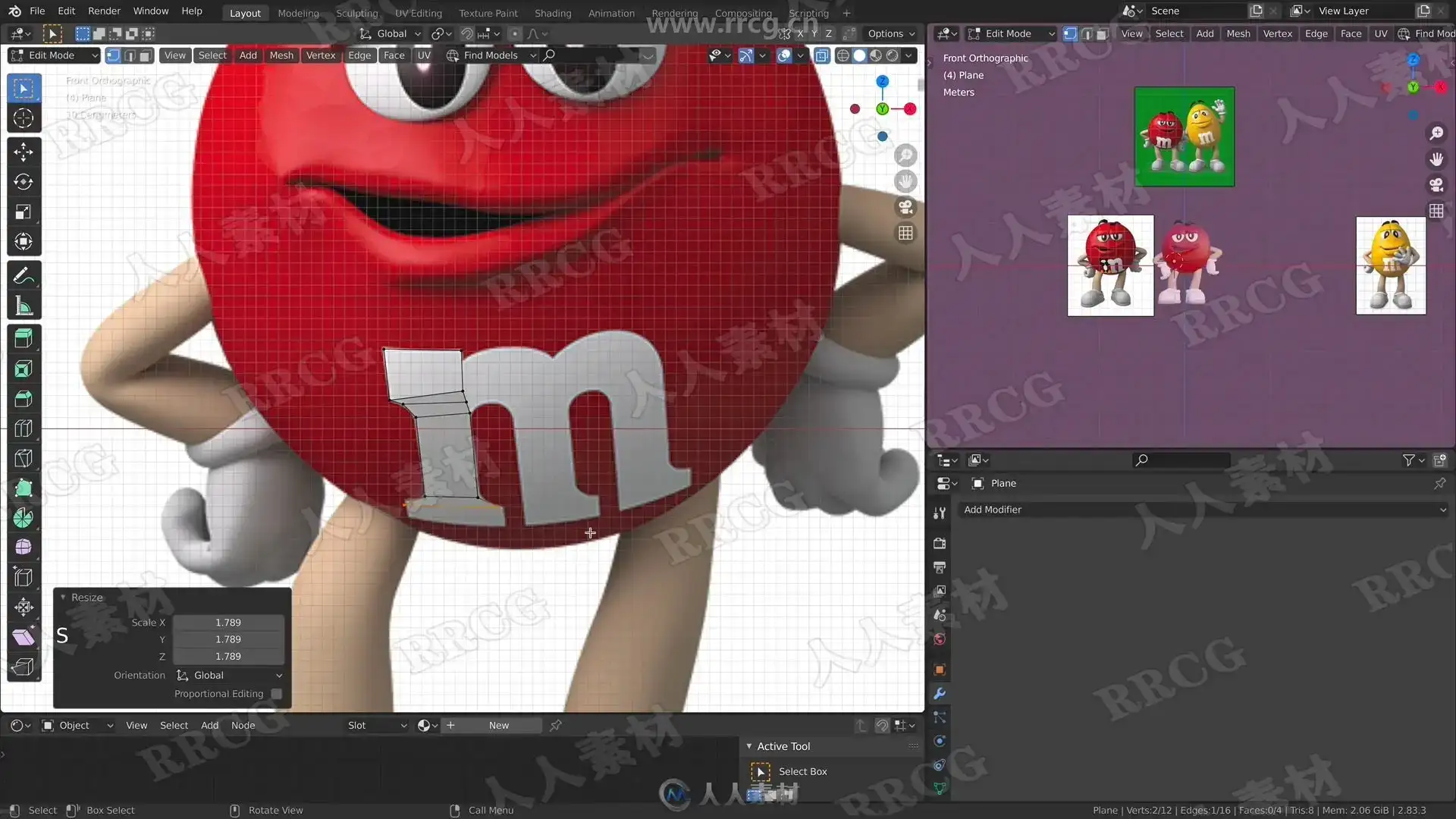The image size is (1456, 819).
Task: Select the Move tool in left toolbar
Action: coord(23,152)
